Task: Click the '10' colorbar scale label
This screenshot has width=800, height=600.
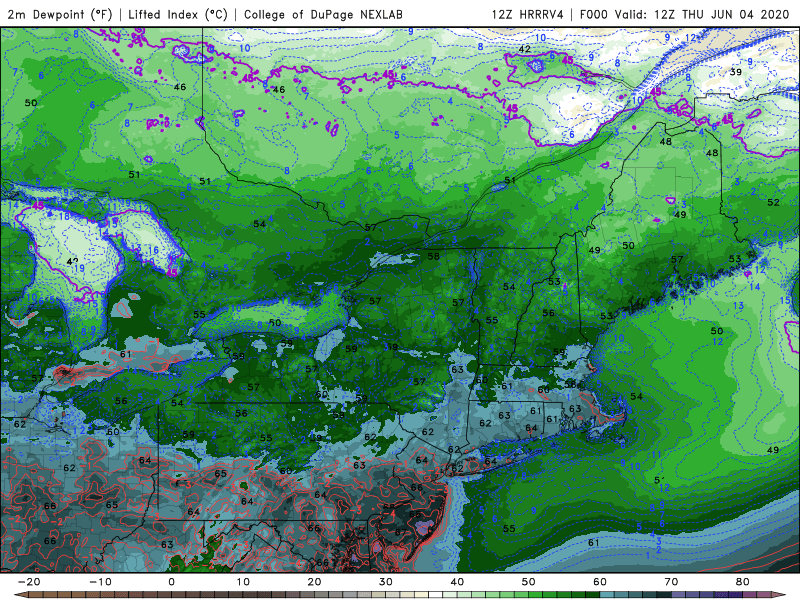Action: click(243, 582)
